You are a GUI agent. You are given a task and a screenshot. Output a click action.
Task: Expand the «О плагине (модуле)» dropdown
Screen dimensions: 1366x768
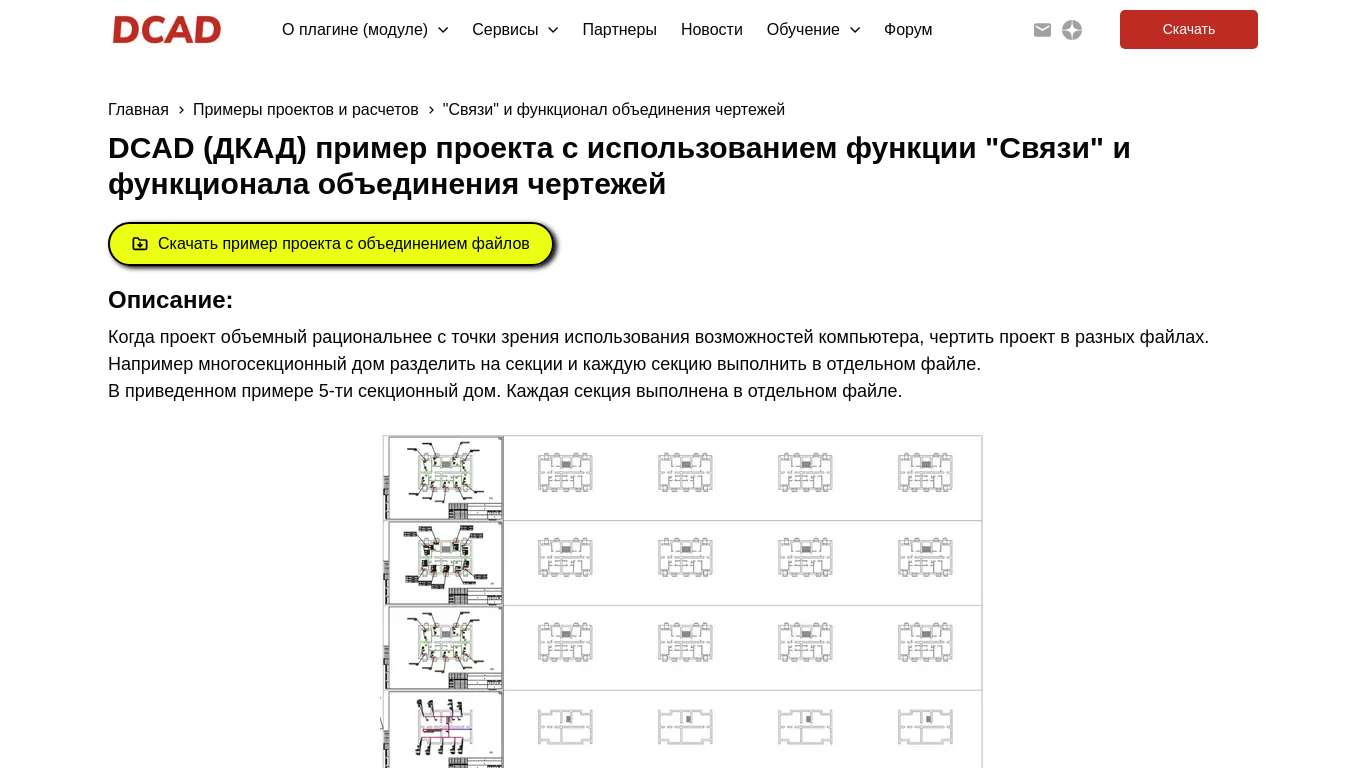(x=365, y=30)
